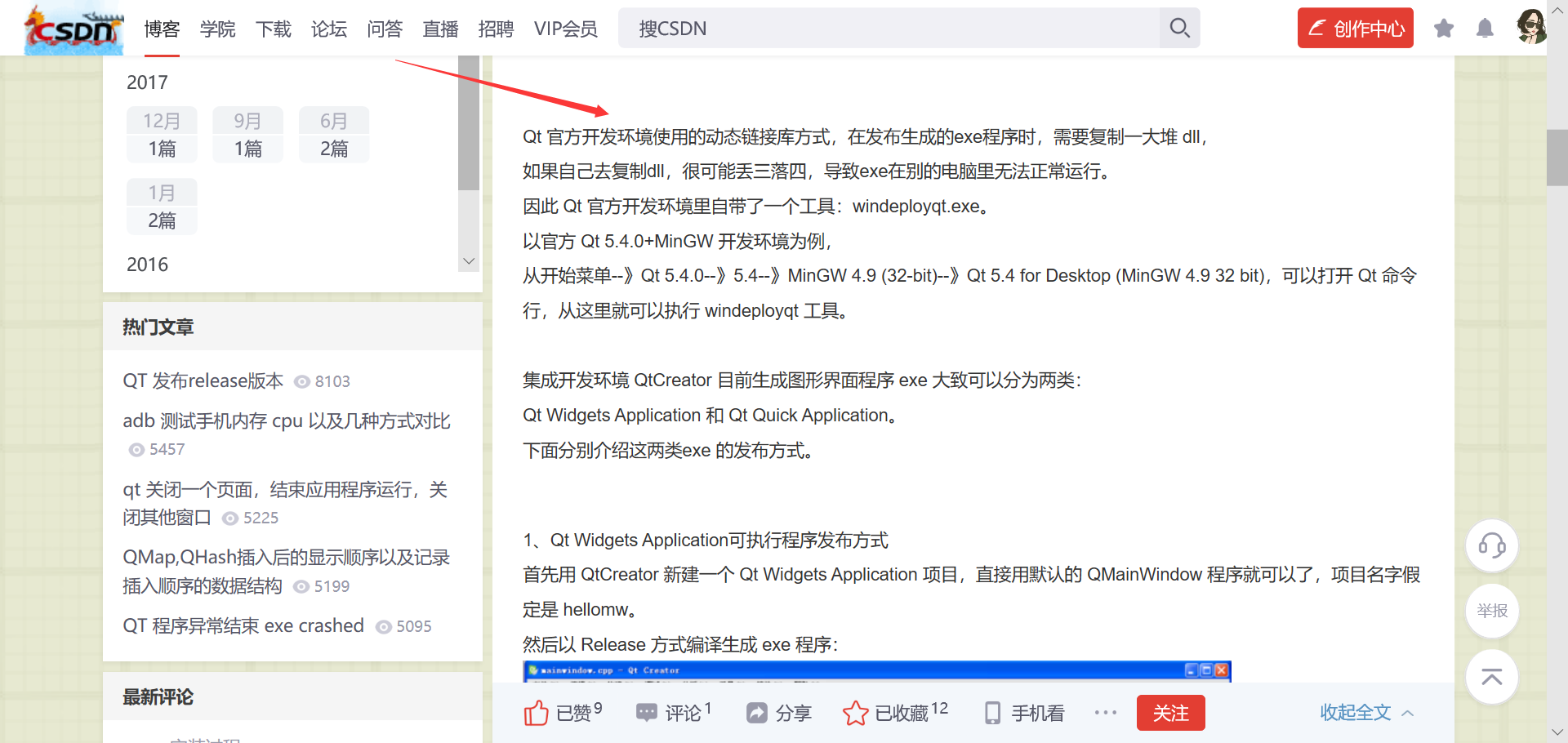Open the more options ellipsis icon
Image resolution: width=1568 pixels, height=743 pixels.
click(1105, 712)
